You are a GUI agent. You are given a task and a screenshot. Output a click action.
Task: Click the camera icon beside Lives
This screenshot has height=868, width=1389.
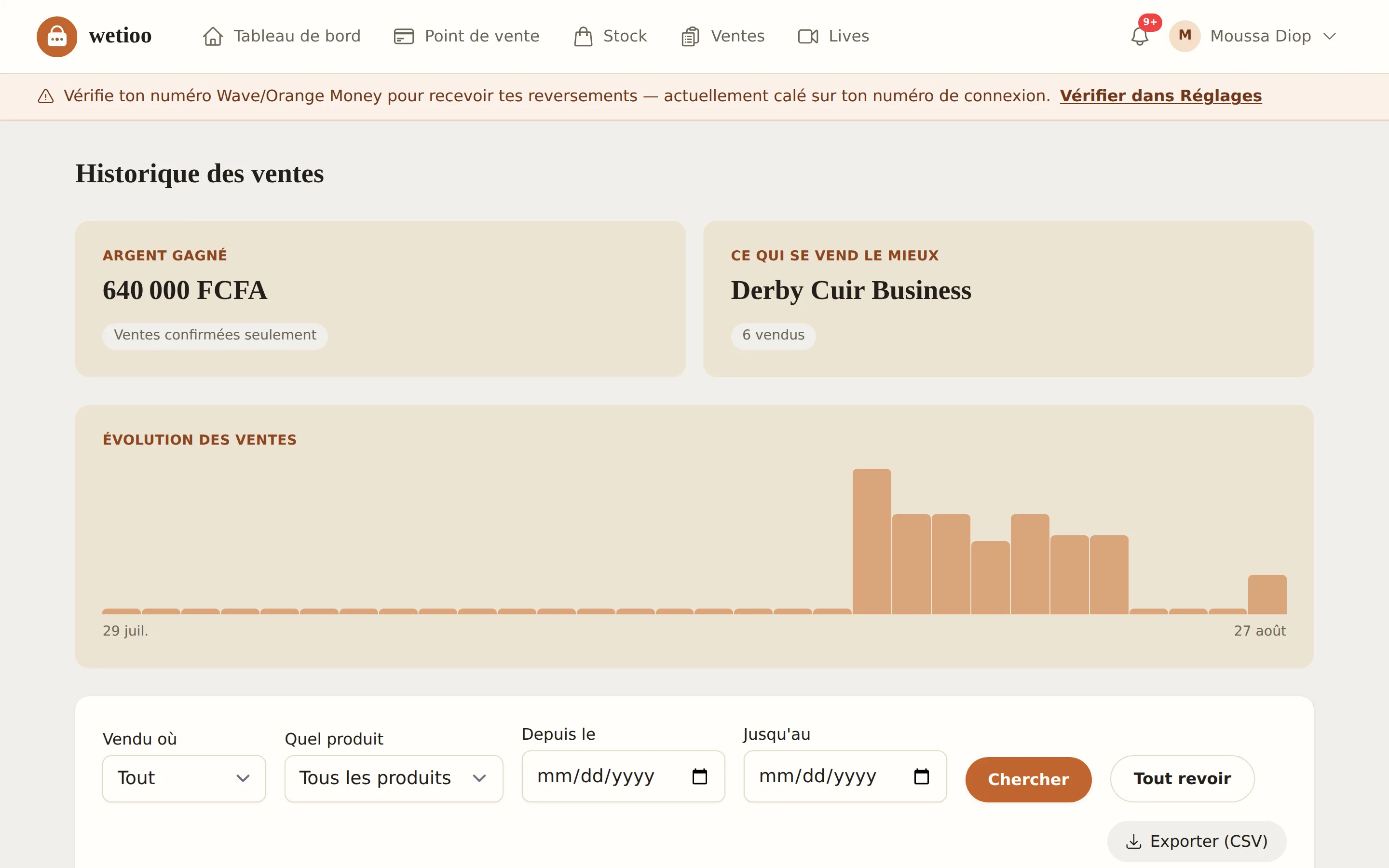coord(808,36)
